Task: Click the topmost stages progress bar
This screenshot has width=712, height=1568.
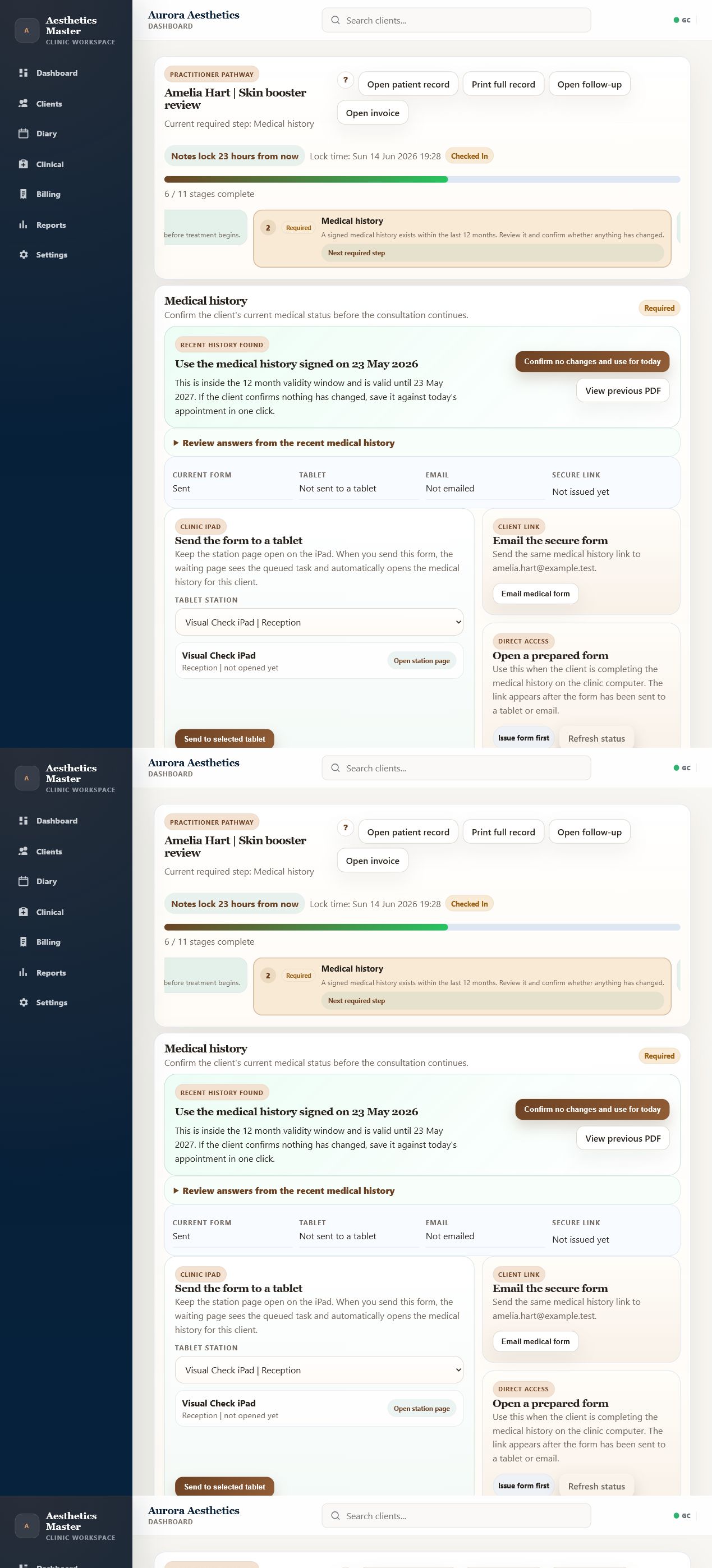Action: pos(422,180)
